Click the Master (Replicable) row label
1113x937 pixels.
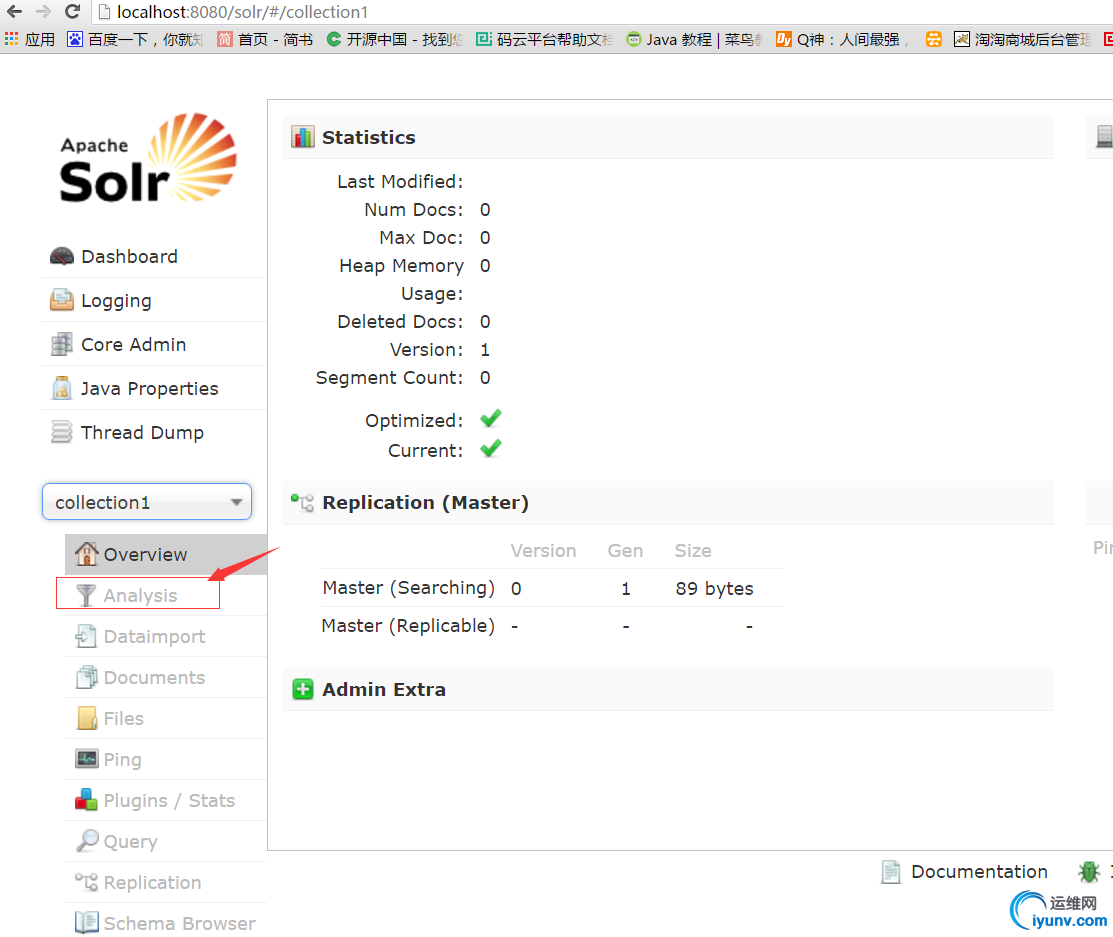click(408, 625)
